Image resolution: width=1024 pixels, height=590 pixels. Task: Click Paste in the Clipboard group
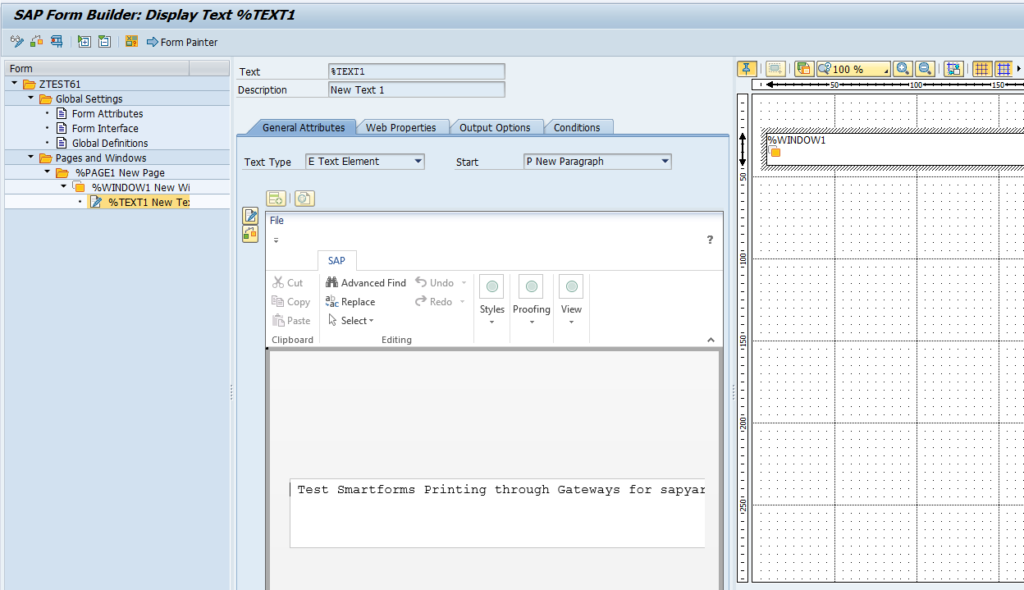[x=291, y=321]
